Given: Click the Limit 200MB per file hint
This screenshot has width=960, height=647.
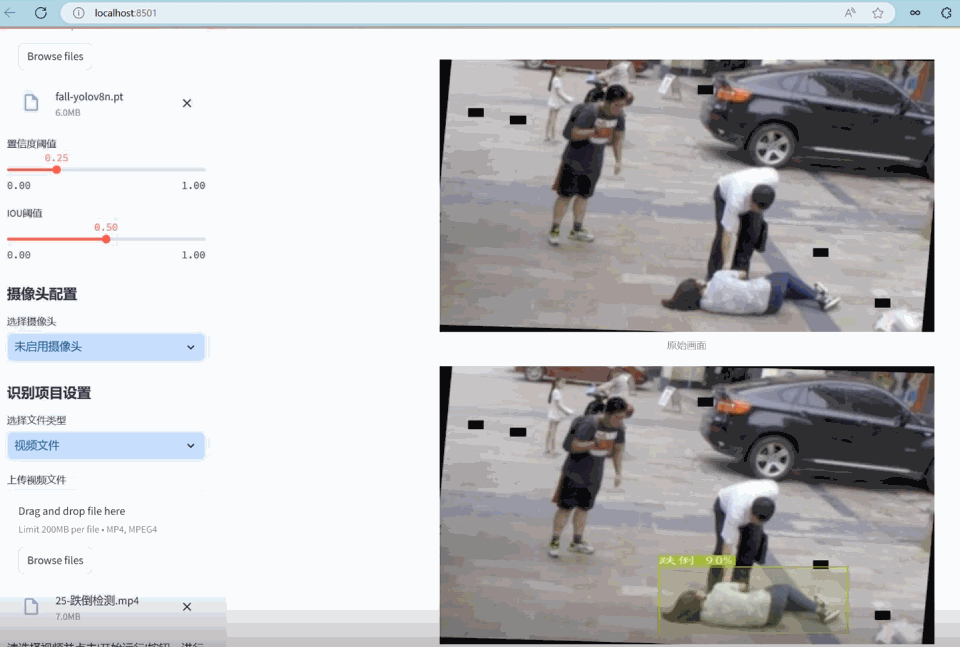Looking at the screenshot, I should point(88,529).
